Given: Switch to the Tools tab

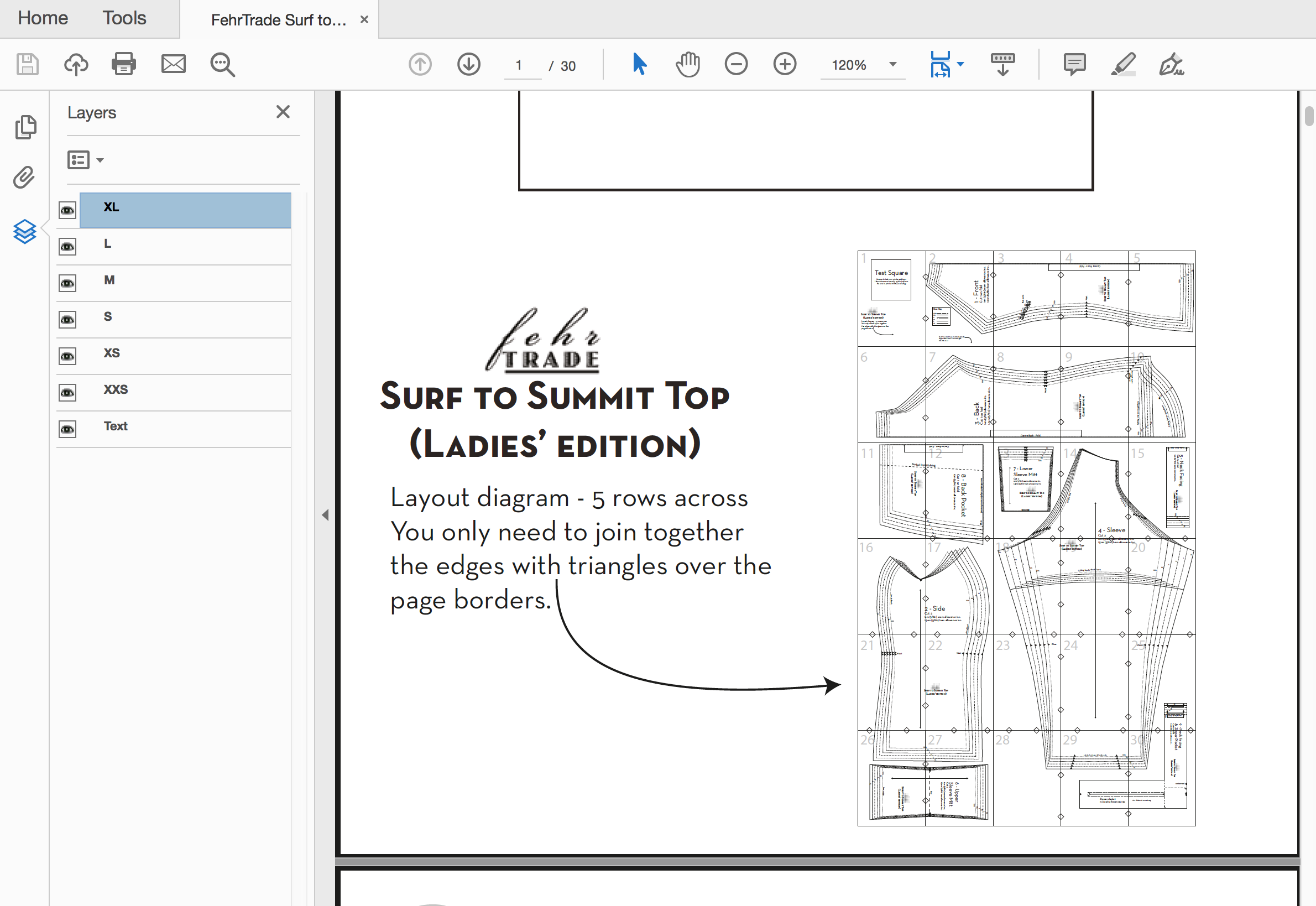Looking at the screenshot, I should 124,18.
